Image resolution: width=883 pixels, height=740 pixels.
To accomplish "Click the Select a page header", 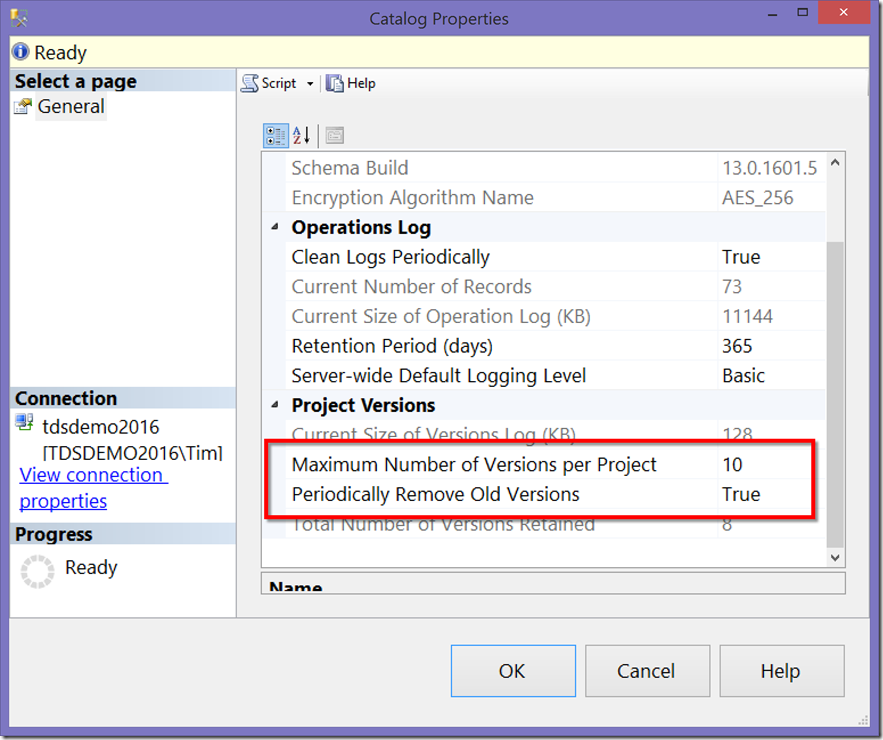I will [x=76, y=81].
